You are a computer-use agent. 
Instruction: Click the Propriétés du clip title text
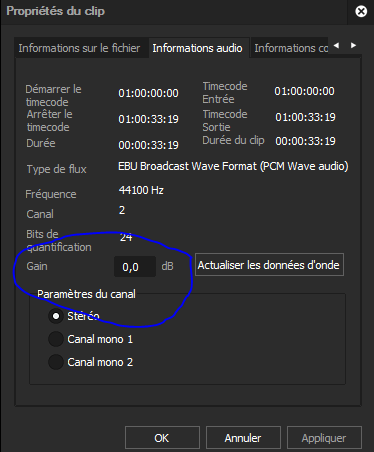point(55,11)
